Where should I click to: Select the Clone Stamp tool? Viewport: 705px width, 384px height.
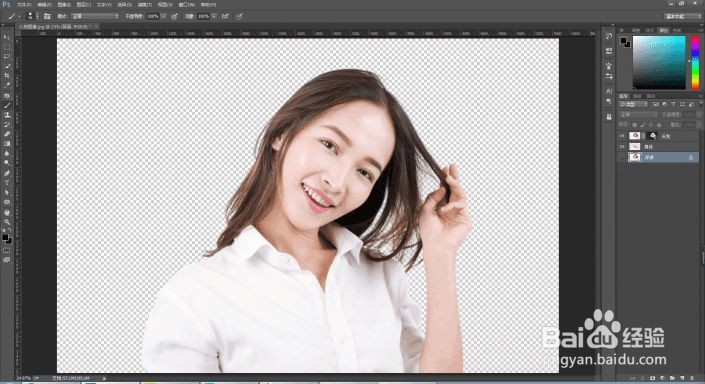point(7,115)
